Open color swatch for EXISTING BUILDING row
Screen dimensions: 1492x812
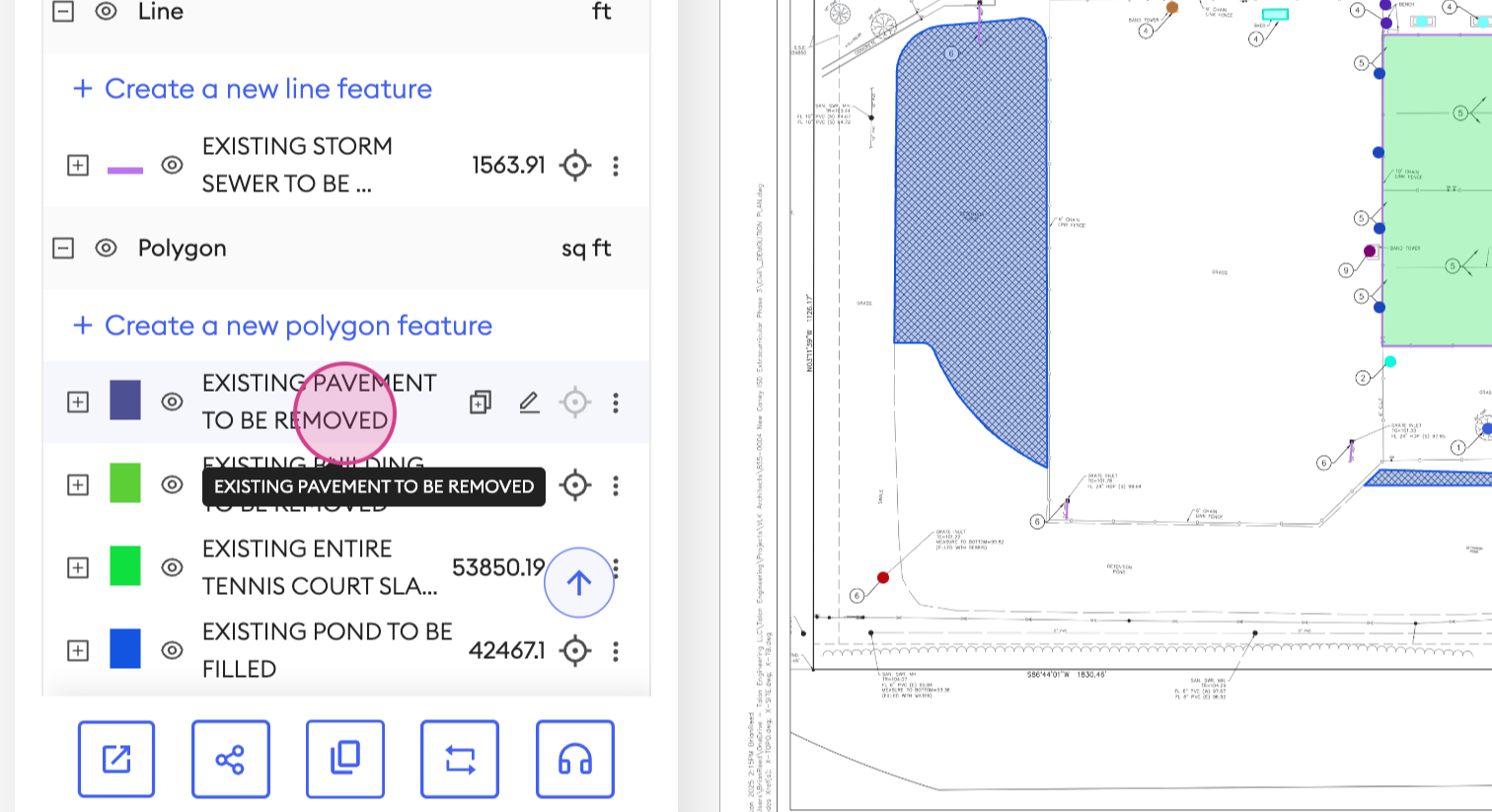[125, 483]
